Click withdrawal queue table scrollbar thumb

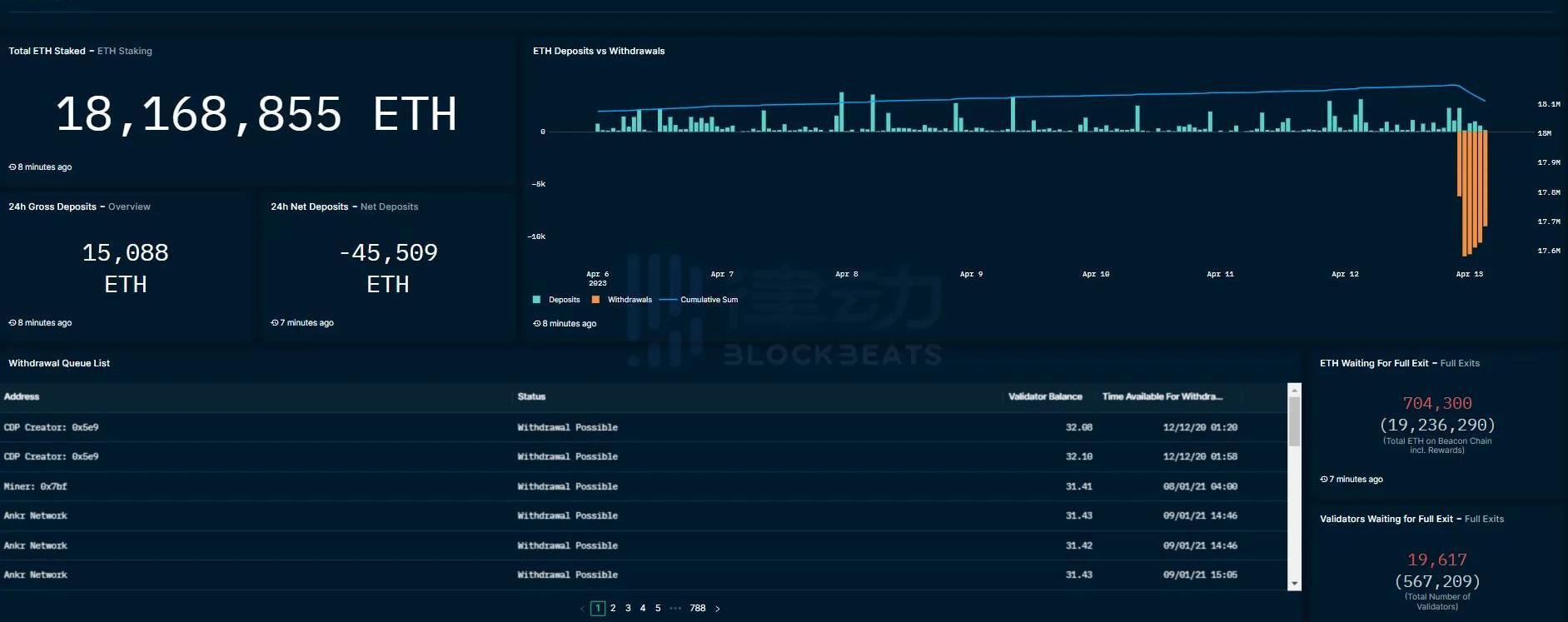(1294, 420)
